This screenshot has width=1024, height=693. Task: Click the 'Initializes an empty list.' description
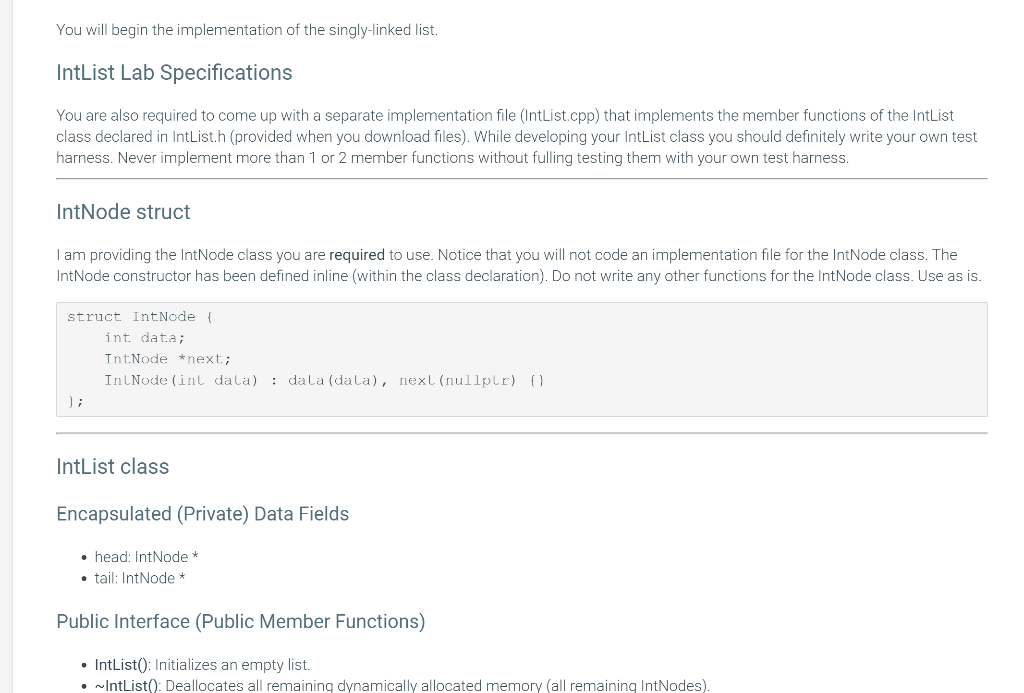click(232, 665)
